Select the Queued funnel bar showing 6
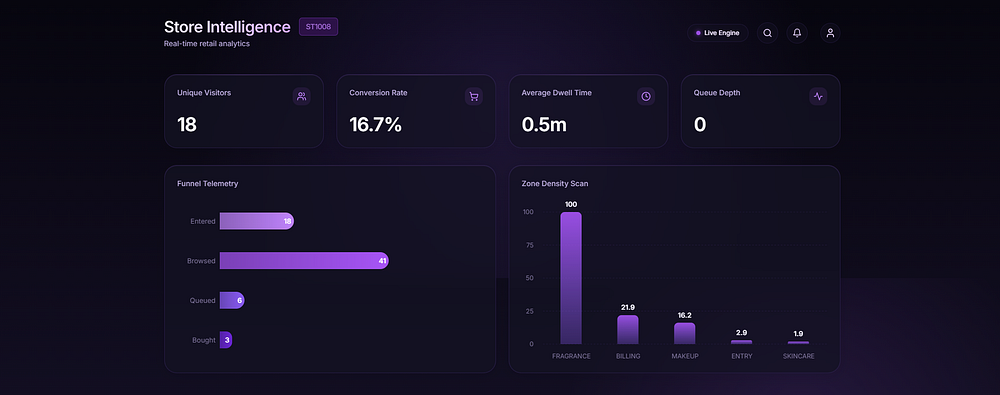The image size is (1000, 395). click(232, 301)
